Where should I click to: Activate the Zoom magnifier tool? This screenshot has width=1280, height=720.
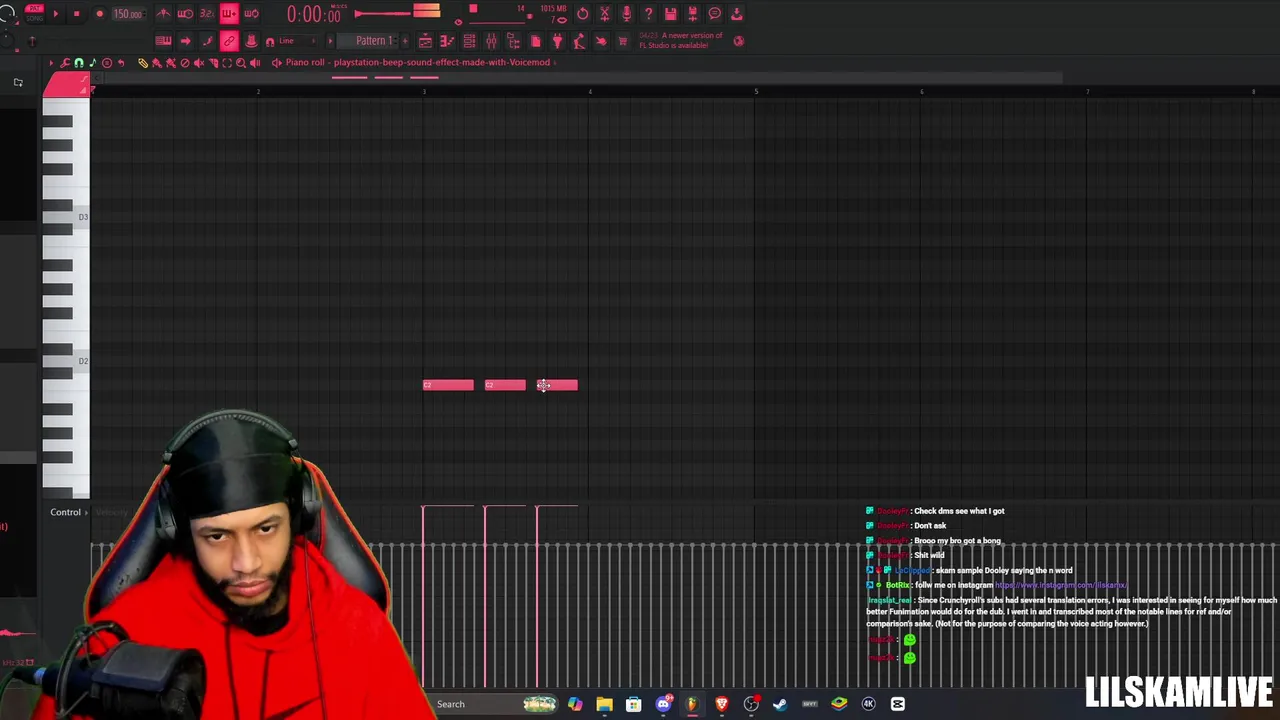point(241,63)
